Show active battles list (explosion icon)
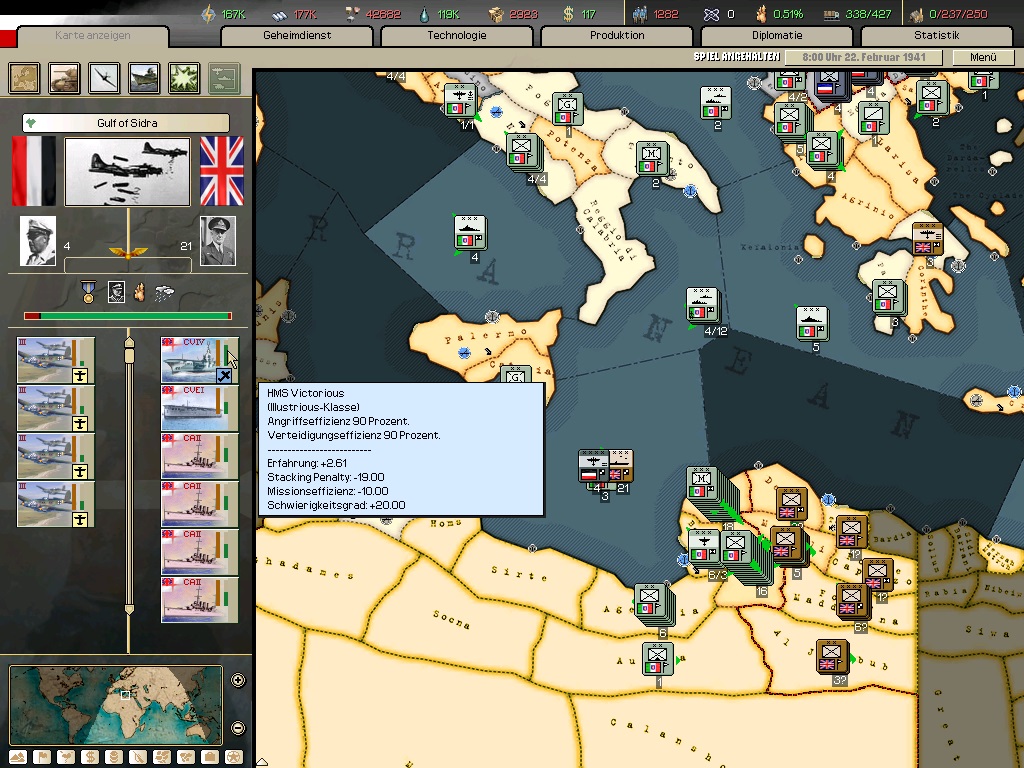1024x768 pixels. click(184, 77)
